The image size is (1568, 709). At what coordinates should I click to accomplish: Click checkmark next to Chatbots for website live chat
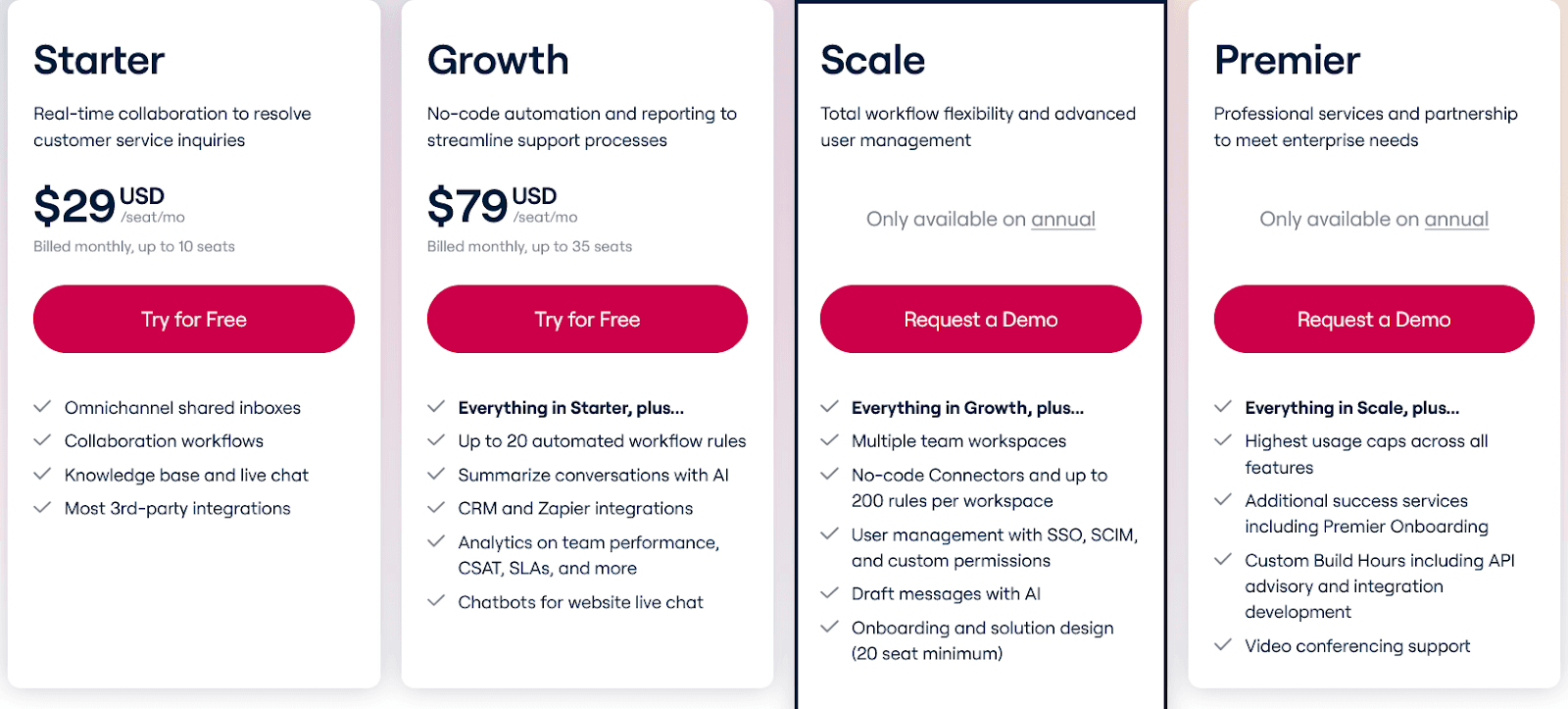click(x=436, y=600)
